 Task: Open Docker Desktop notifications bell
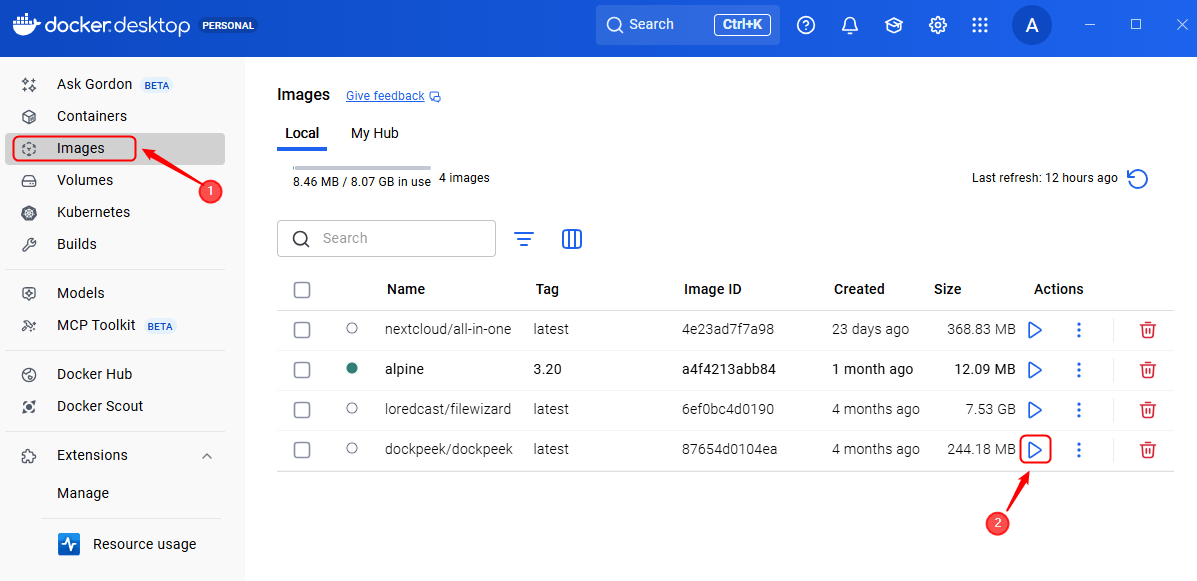coord(849,24)
